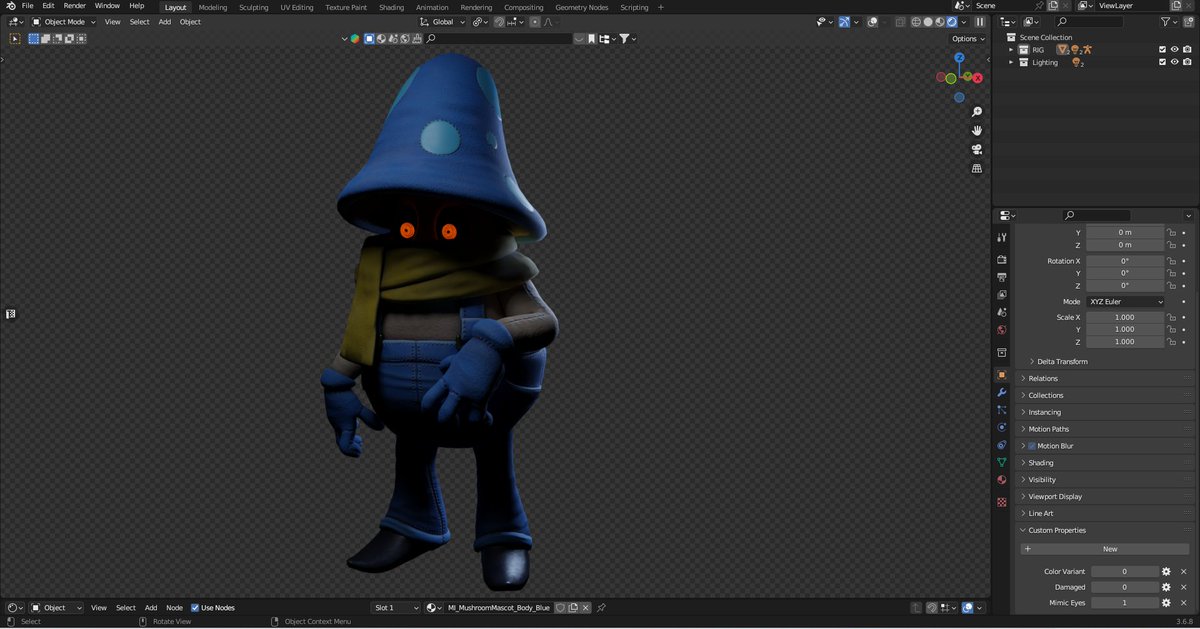Viewport: 1200px width, 629px height.
Task: Switch to the Sculpting workspace tab
Action: pos(253,7)
